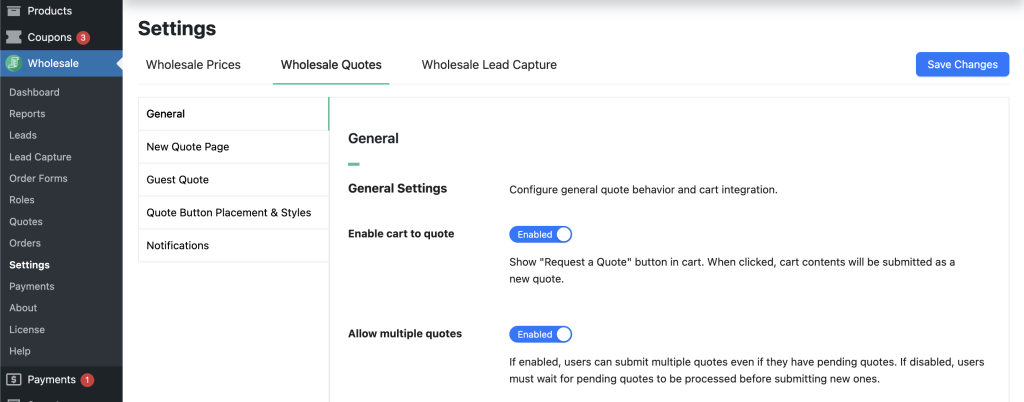This screenshot has height=402, width=1024.
Task: Select the Notifications settings section
Action: 177,246
